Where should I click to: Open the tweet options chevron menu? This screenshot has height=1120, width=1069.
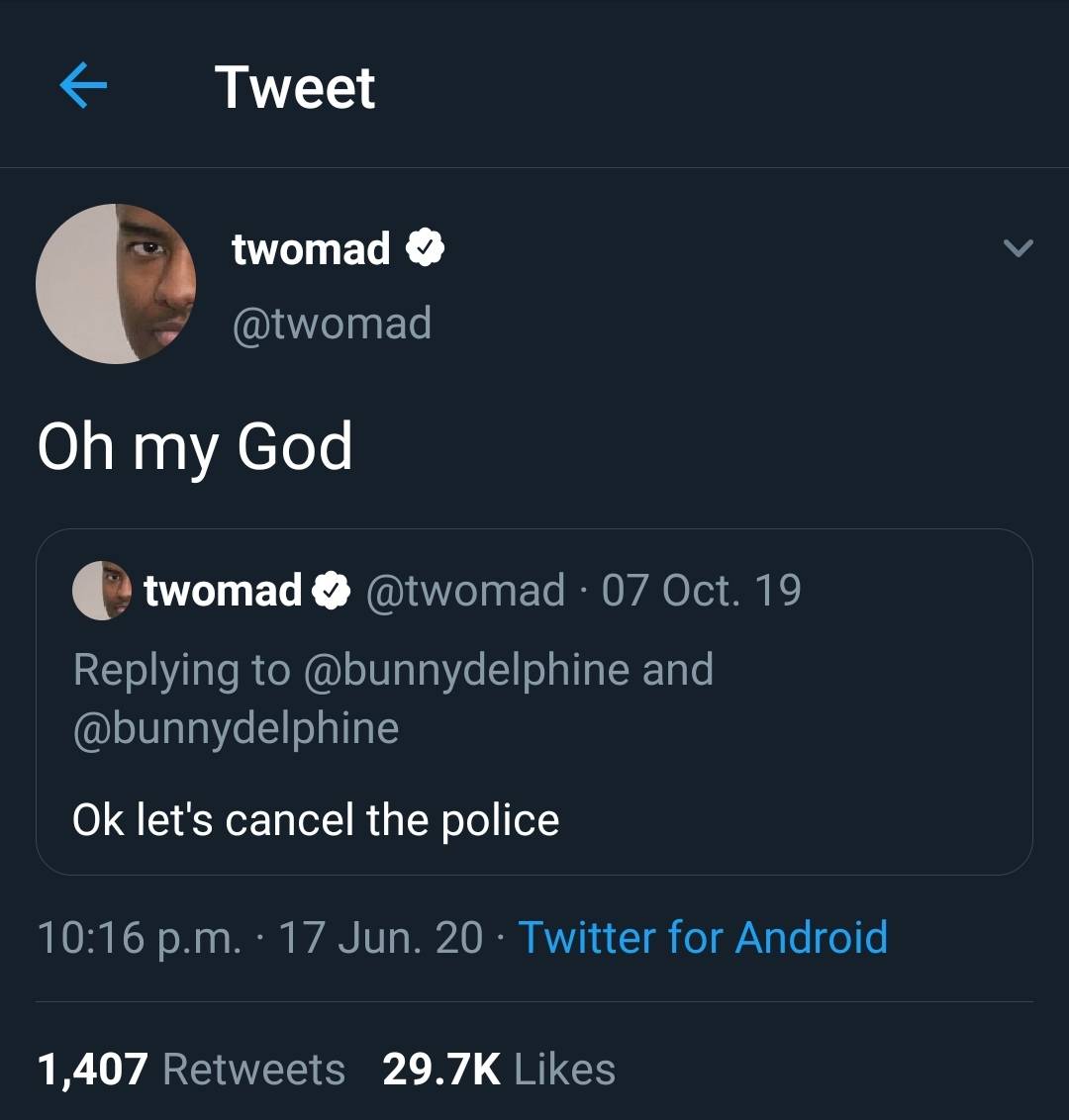point(1018,248)
